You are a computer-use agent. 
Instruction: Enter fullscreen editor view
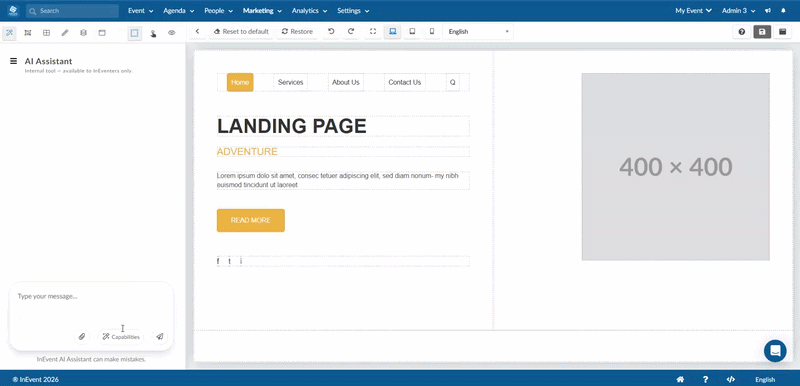(373, 32)
